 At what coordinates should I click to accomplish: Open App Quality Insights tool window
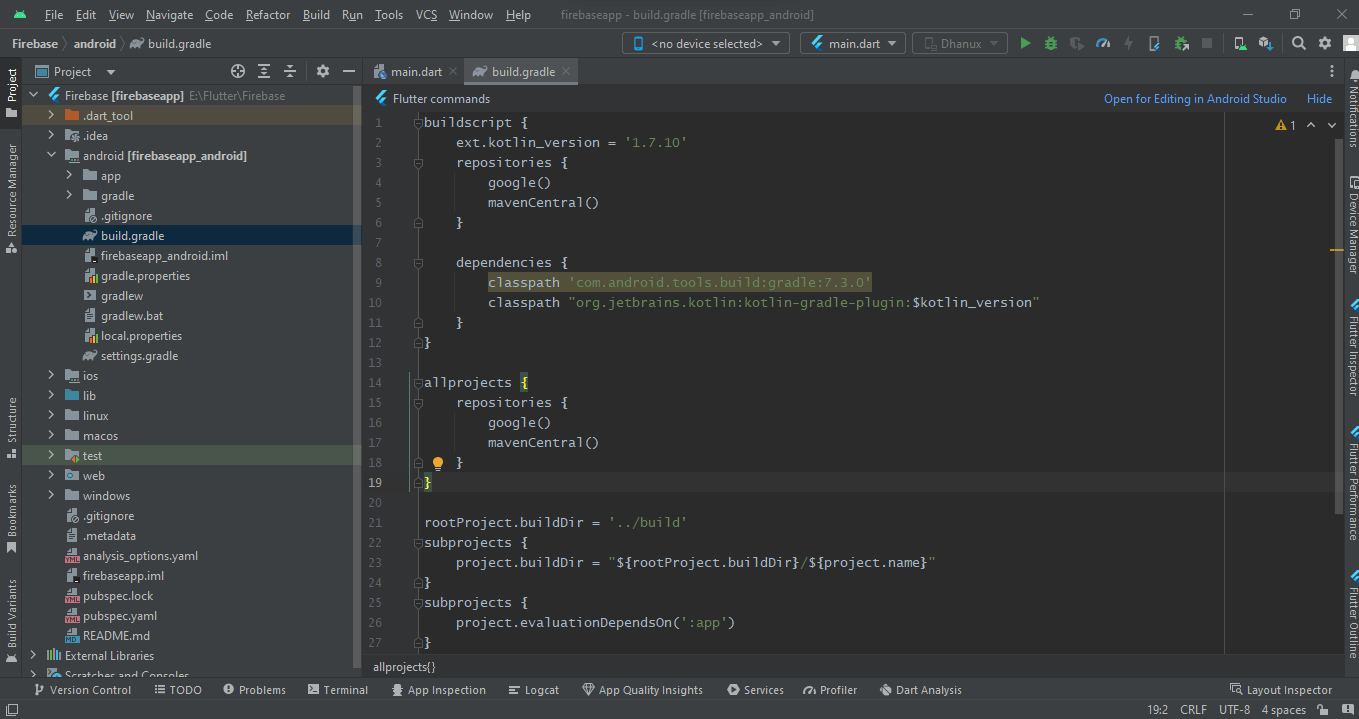pyautogui.click(x=642, y=690)
